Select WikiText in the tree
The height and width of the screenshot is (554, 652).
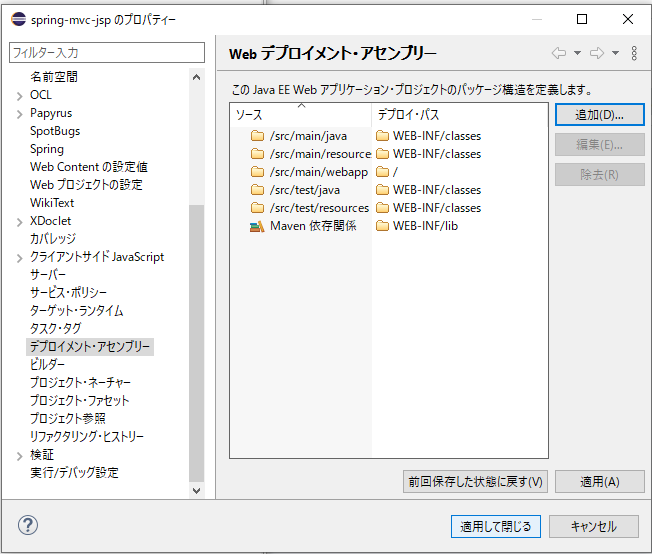pyautogui.click(x=52, y=203)
